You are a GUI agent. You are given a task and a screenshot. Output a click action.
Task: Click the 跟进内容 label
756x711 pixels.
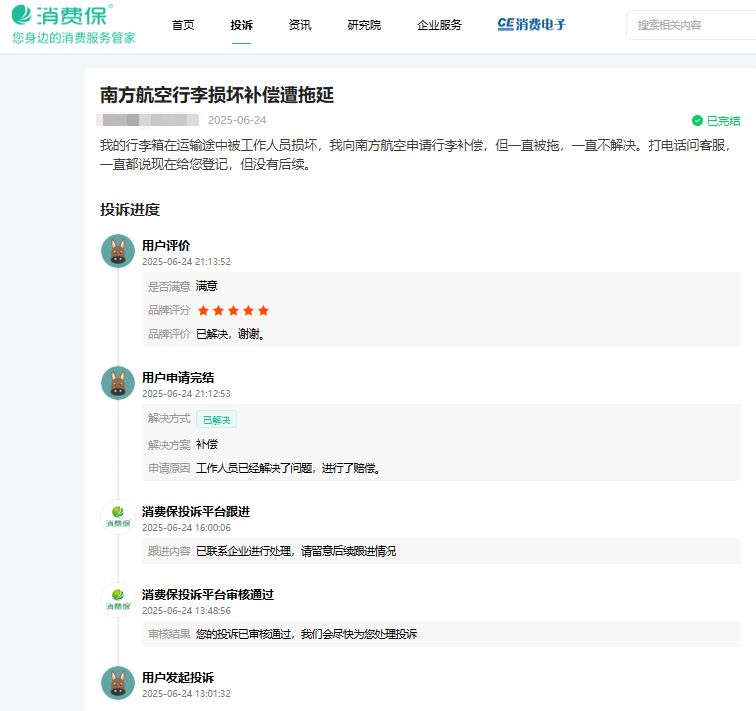tap(169, 551)
